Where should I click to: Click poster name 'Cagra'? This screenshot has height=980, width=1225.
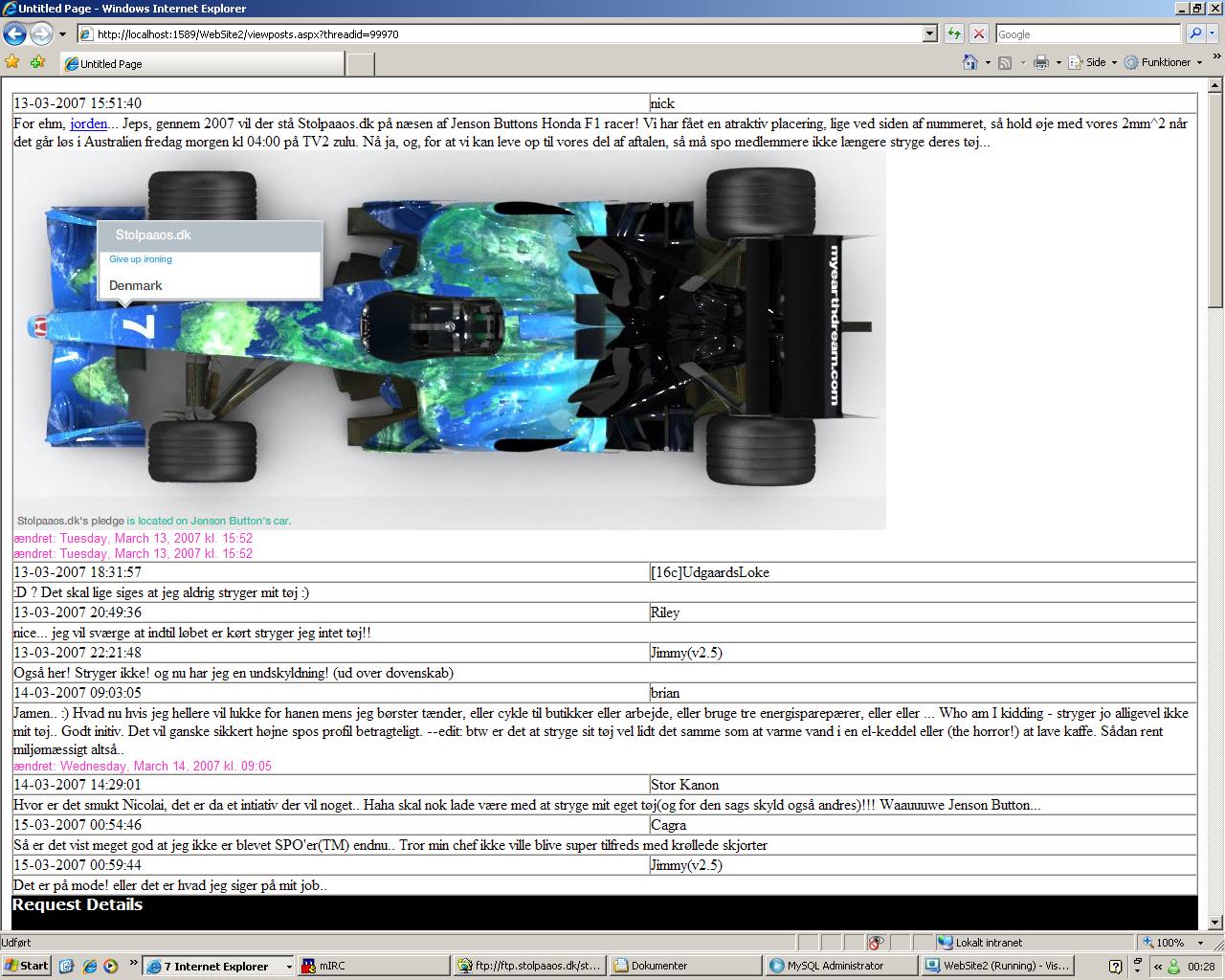[668, 825]
